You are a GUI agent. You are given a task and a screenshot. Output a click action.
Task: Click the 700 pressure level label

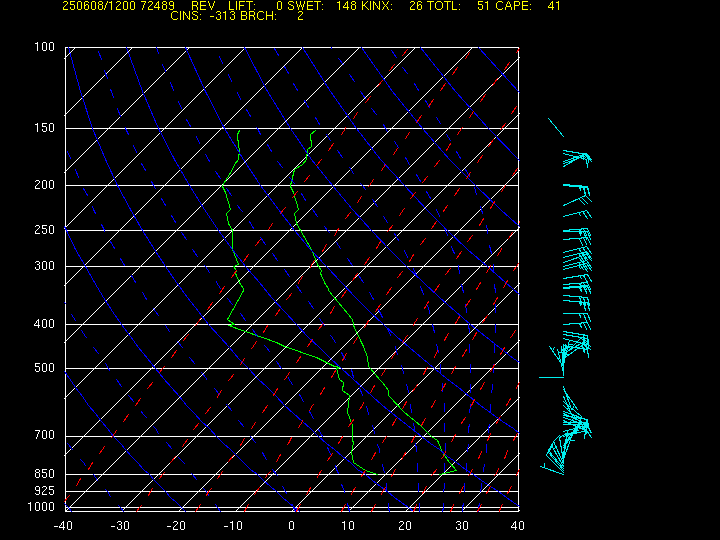click(45, 435)
